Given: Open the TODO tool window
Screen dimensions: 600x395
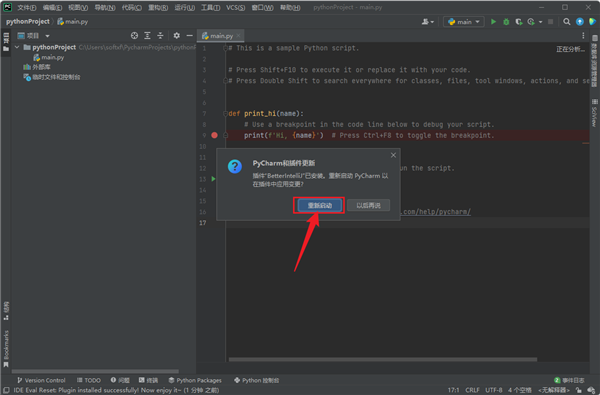Looking at the screenshot, I should tap(89, 380).
